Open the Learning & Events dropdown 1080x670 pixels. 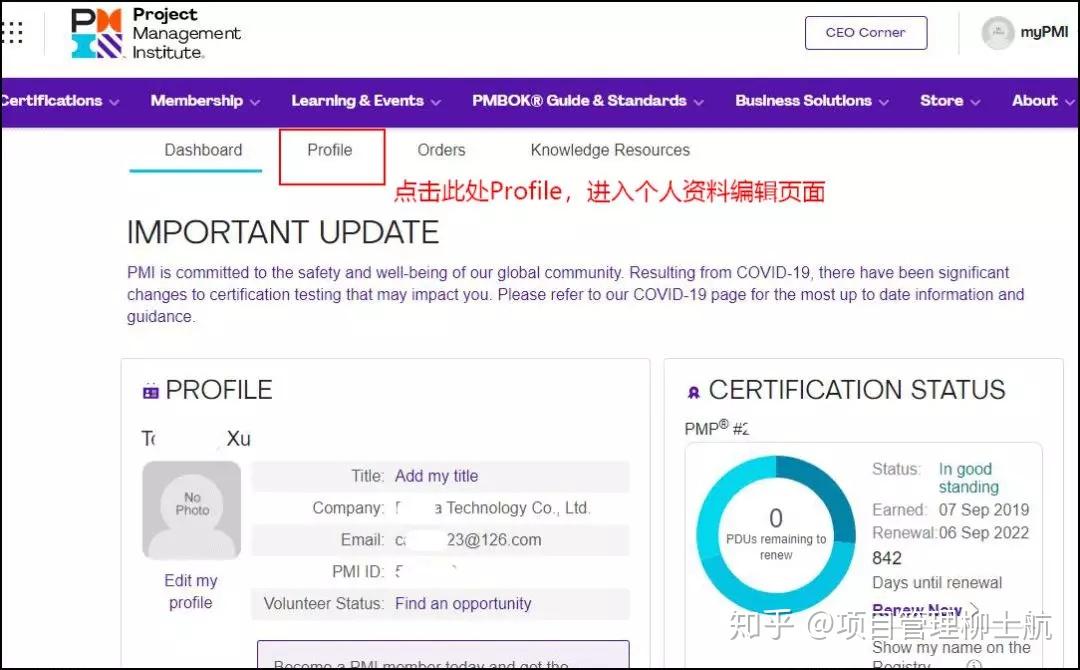pyautogui.click(x=358, y=101)
